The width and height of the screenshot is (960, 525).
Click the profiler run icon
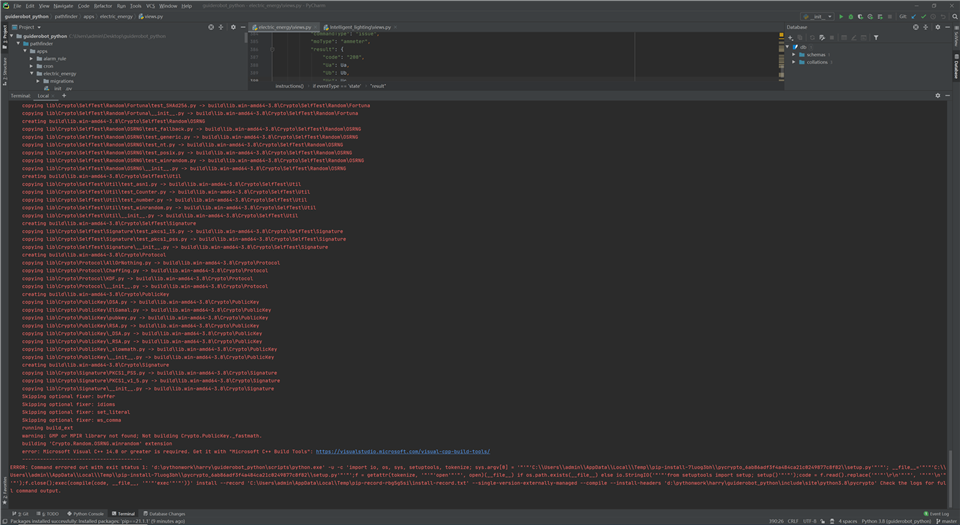pos(870,17)
